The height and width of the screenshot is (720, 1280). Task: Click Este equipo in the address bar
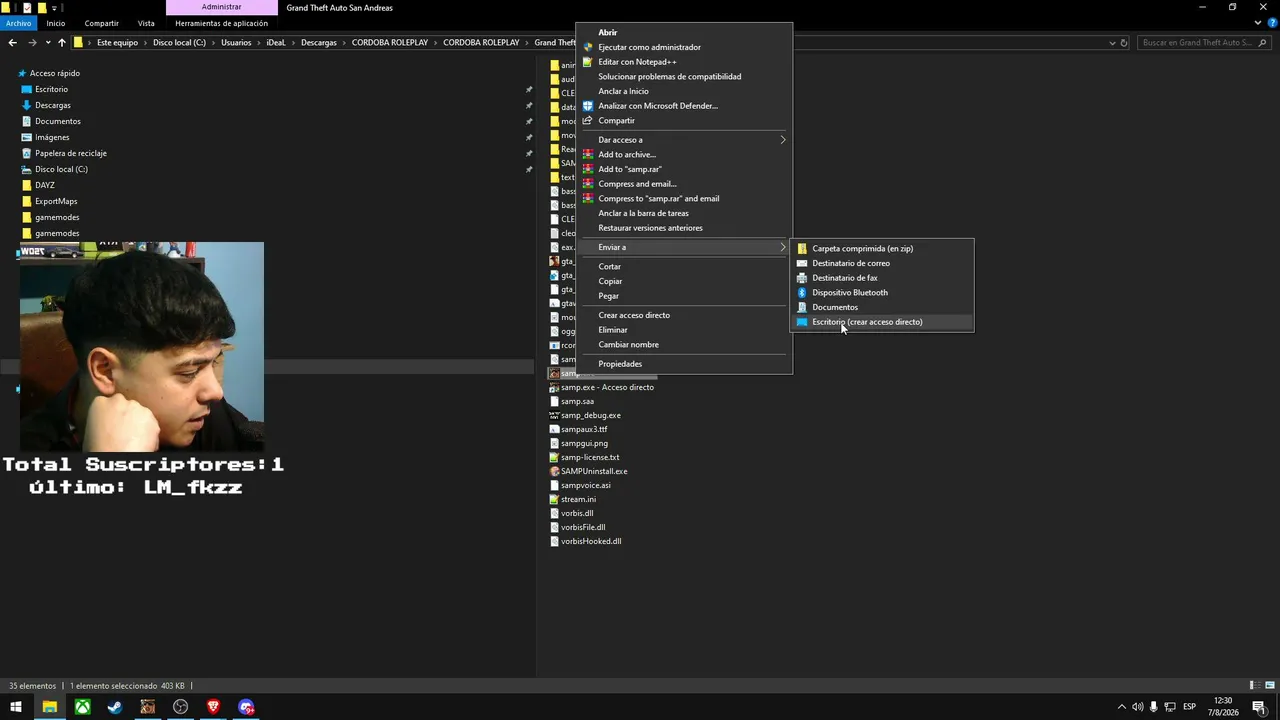[x=117, y=43]
